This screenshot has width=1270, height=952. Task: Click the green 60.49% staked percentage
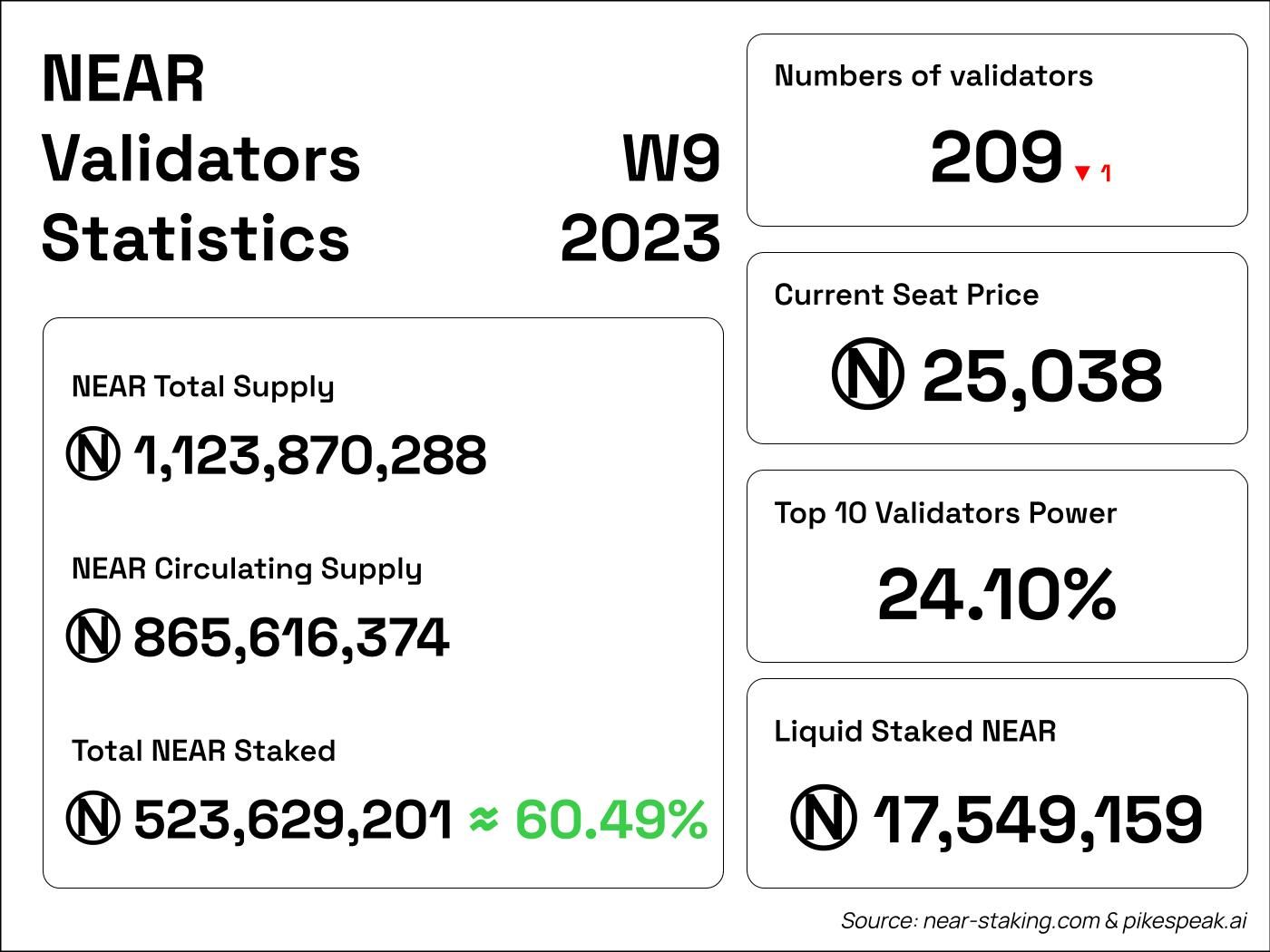point(611,820)
